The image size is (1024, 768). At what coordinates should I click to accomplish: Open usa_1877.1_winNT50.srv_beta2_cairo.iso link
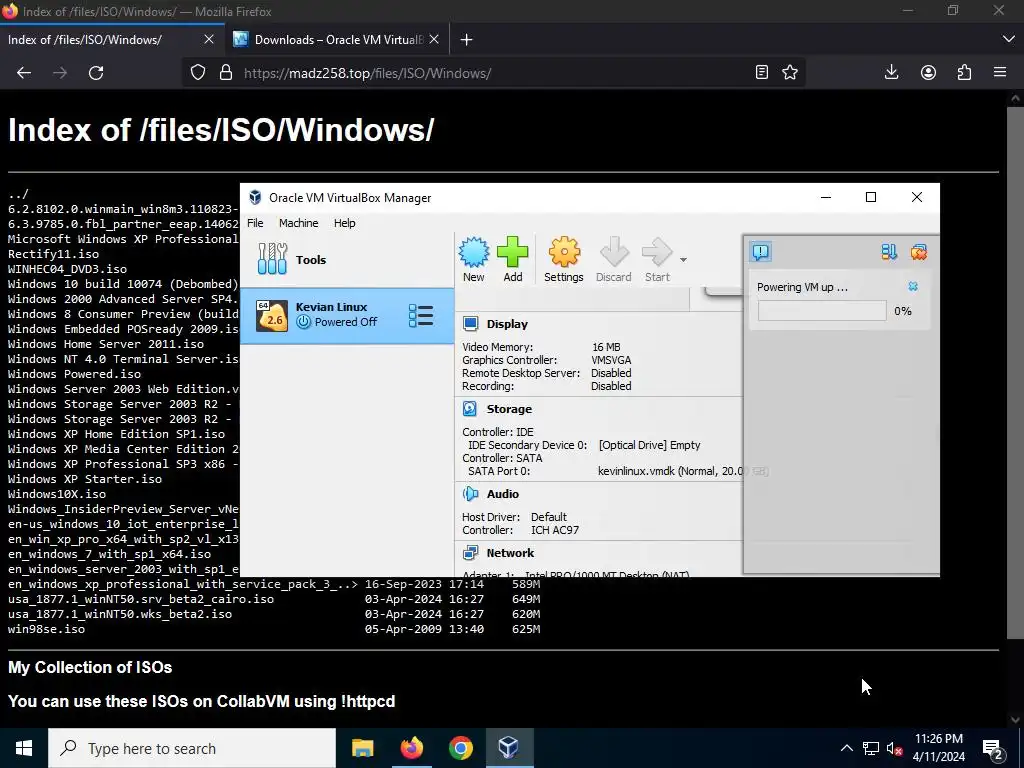pyautogui.click(x=141, y=600)
